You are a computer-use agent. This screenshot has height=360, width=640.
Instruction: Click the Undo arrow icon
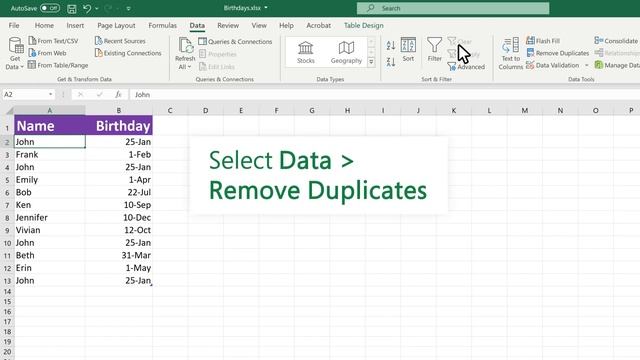point(87,8)
